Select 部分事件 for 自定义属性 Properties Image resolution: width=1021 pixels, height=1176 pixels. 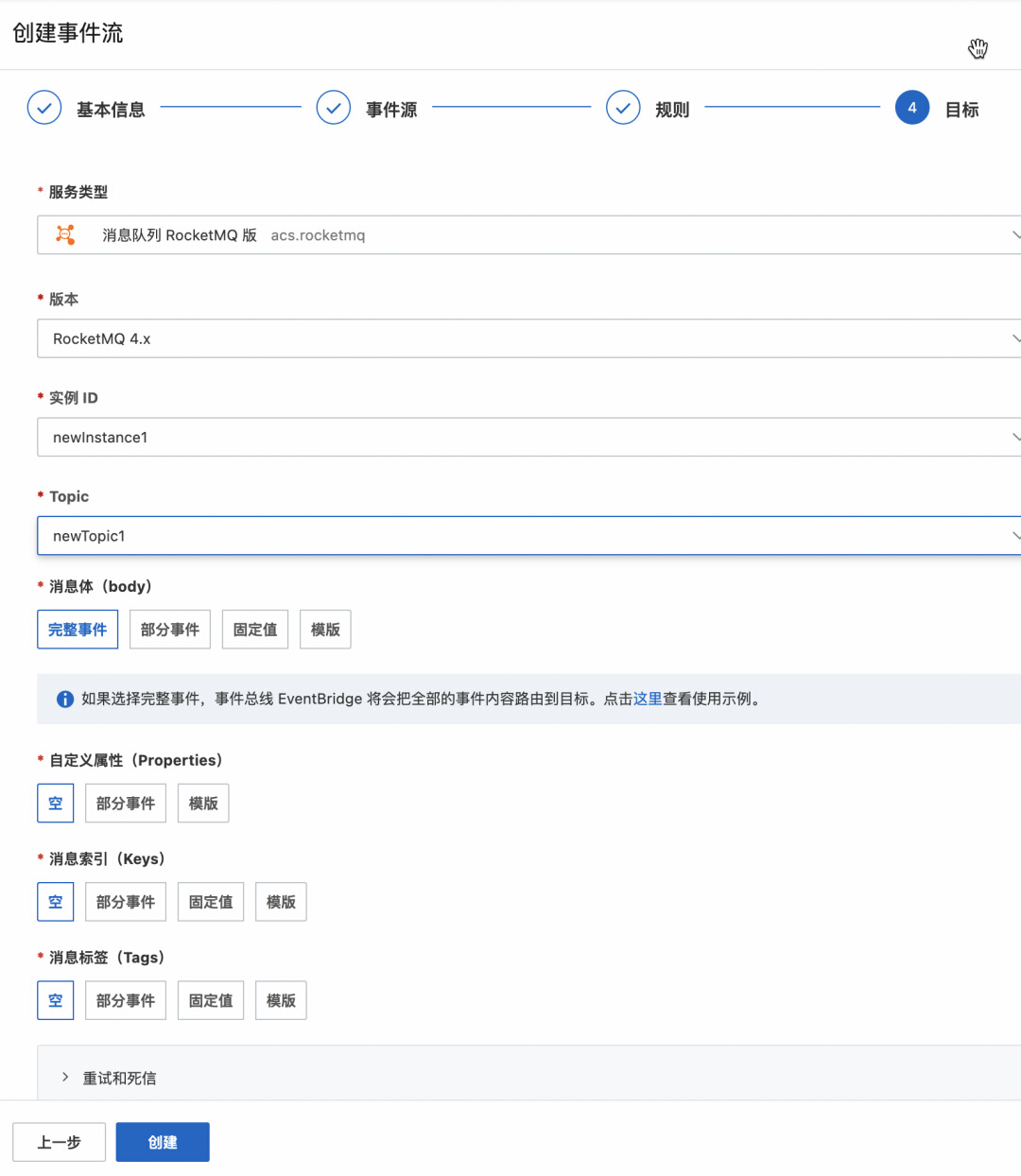click(126, 804)
